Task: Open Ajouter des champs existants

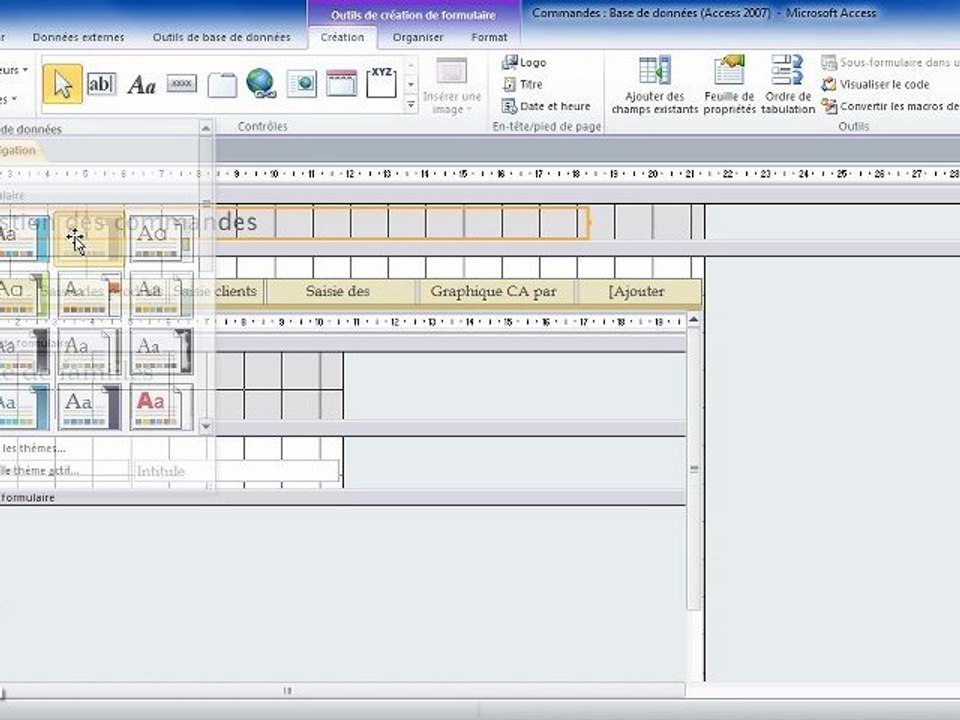Action: tap(654, 84)
